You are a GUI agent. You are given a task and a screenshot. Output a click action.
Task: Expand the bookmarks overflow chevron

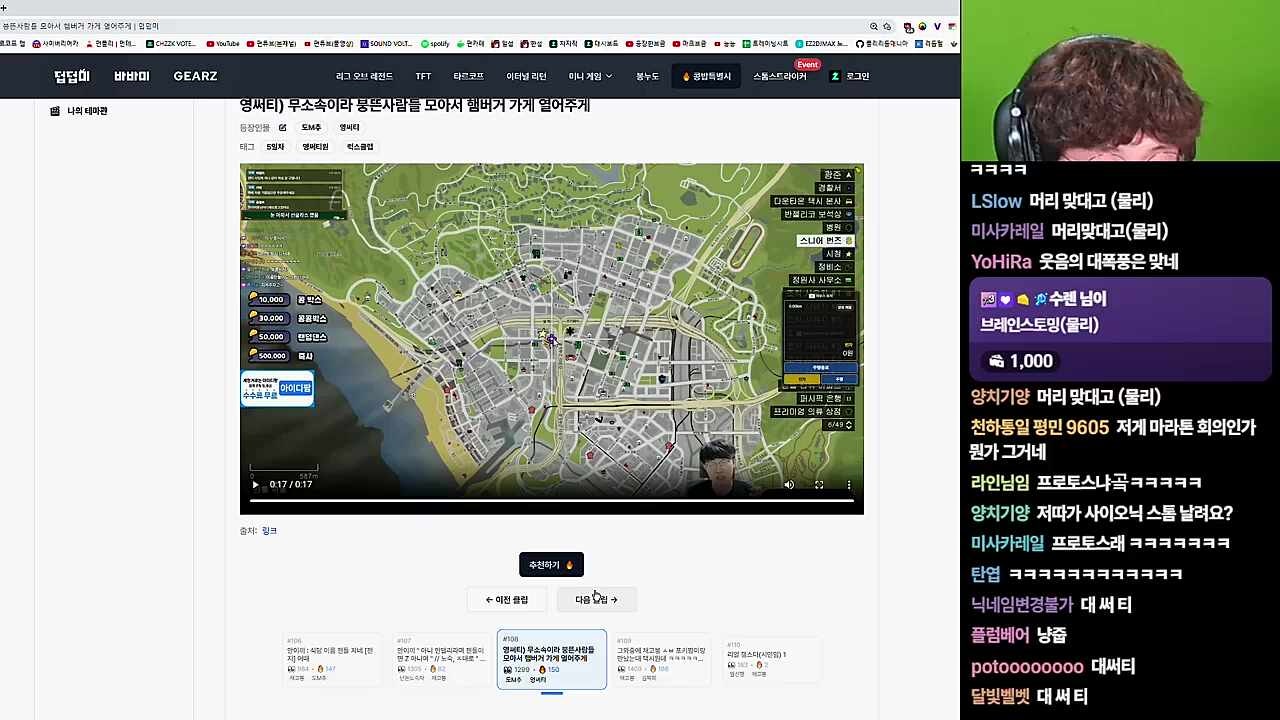pyautogui.click(x=955, y=44)
